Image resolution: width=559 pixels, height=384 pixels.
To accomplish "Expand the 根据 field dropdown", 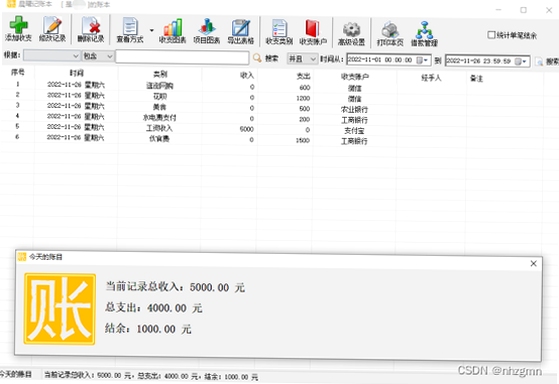I will (x=52, y=56).
